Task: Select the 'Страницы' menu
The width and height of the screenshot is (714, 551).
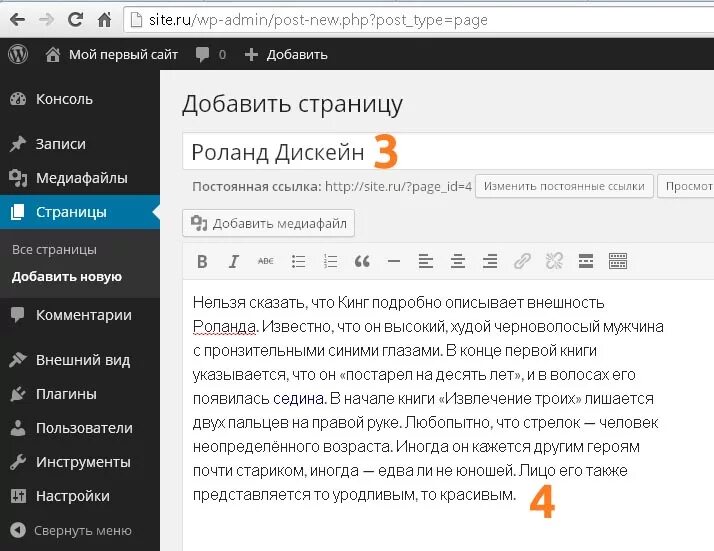Action: tap(80, 212)
